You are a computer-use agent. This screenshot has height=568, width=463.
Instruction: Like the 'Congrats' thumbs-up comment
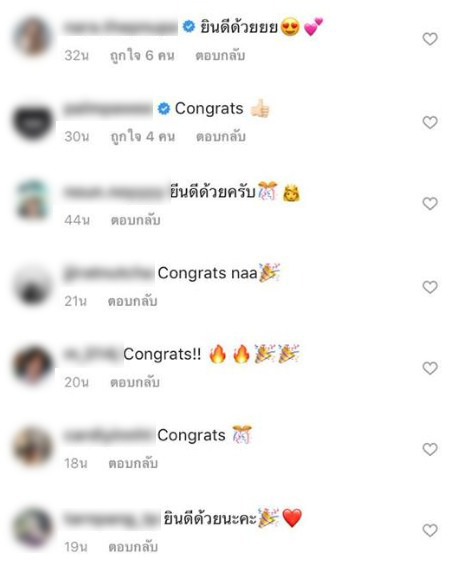click(430, 122)
